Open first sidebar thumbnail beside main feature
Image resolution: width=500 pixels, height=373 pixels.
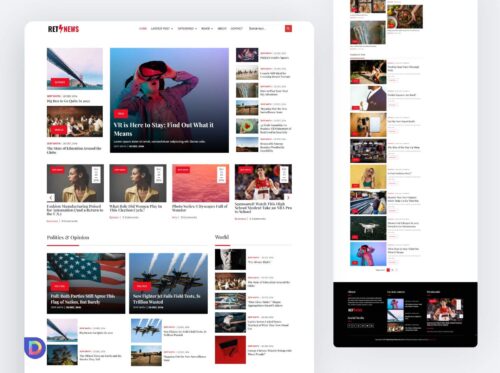[247, 55]
